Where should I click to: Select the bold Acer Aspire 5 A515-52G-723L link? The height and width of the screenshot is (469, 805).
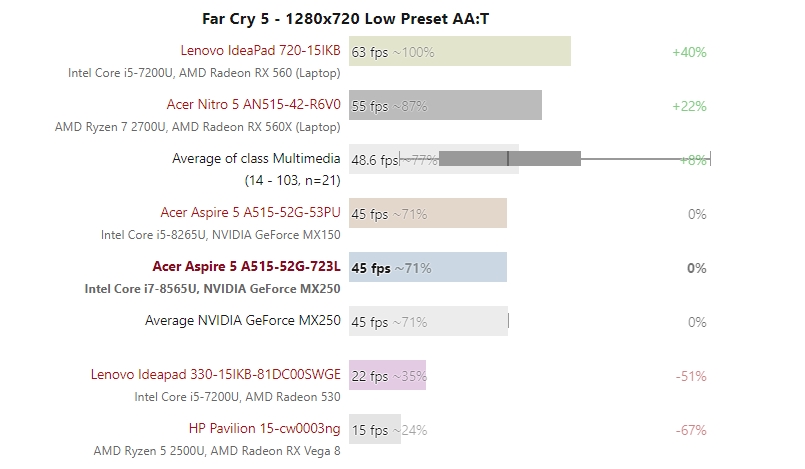(246, 267)
